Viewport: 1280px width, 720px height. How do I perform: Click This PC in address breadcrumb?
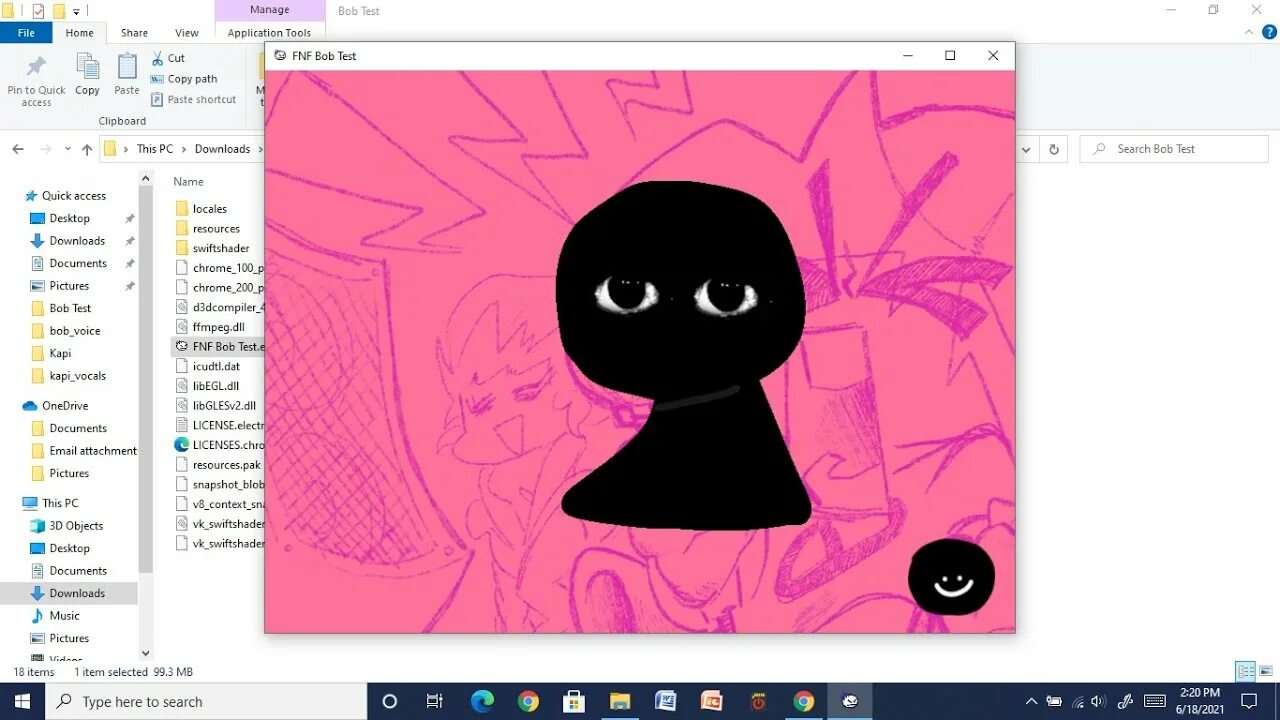coord(155,149)
